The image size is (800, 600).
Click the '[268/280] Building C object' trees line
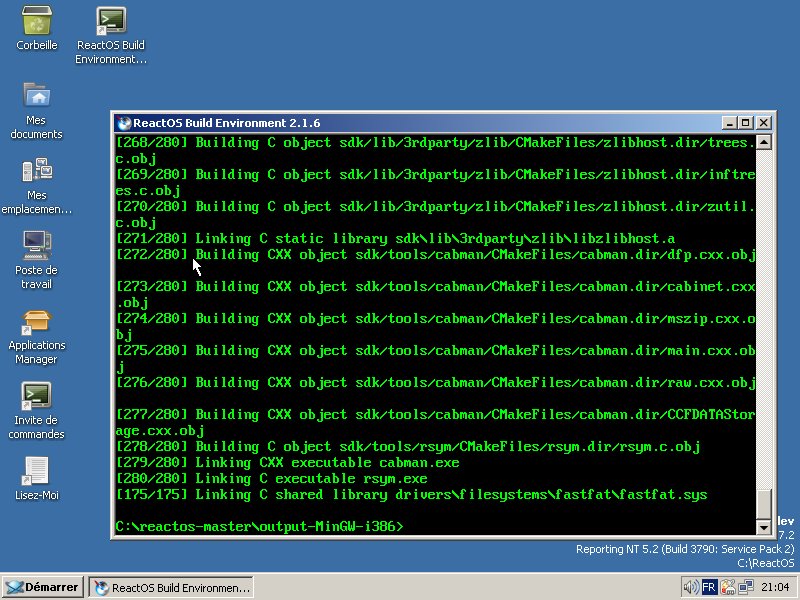436,151
